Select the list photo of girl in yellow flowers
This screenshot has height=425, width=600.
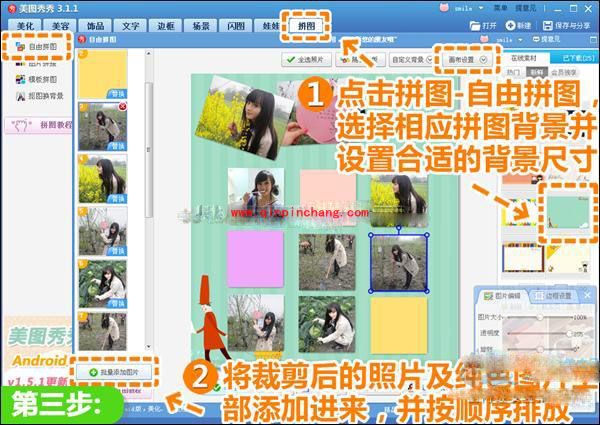103,179
